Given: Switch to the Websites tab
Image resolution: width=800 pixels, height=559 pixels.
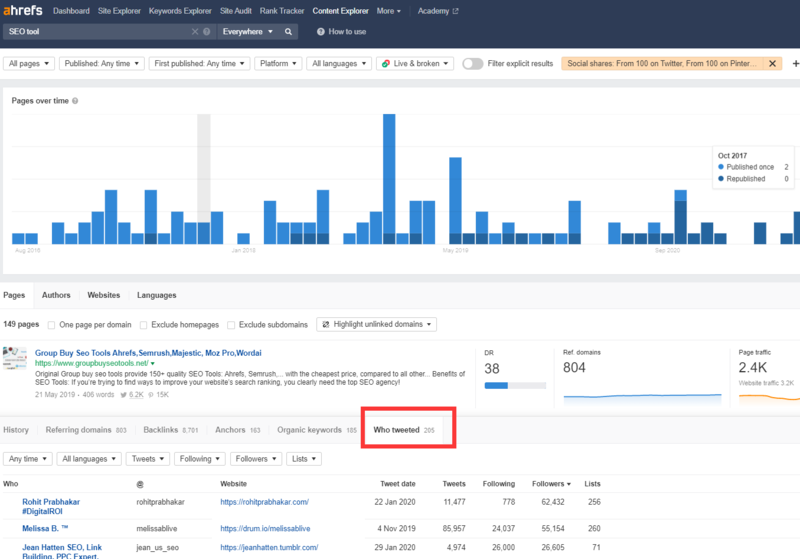Looking at the screenshot, I should coord(104,295).
